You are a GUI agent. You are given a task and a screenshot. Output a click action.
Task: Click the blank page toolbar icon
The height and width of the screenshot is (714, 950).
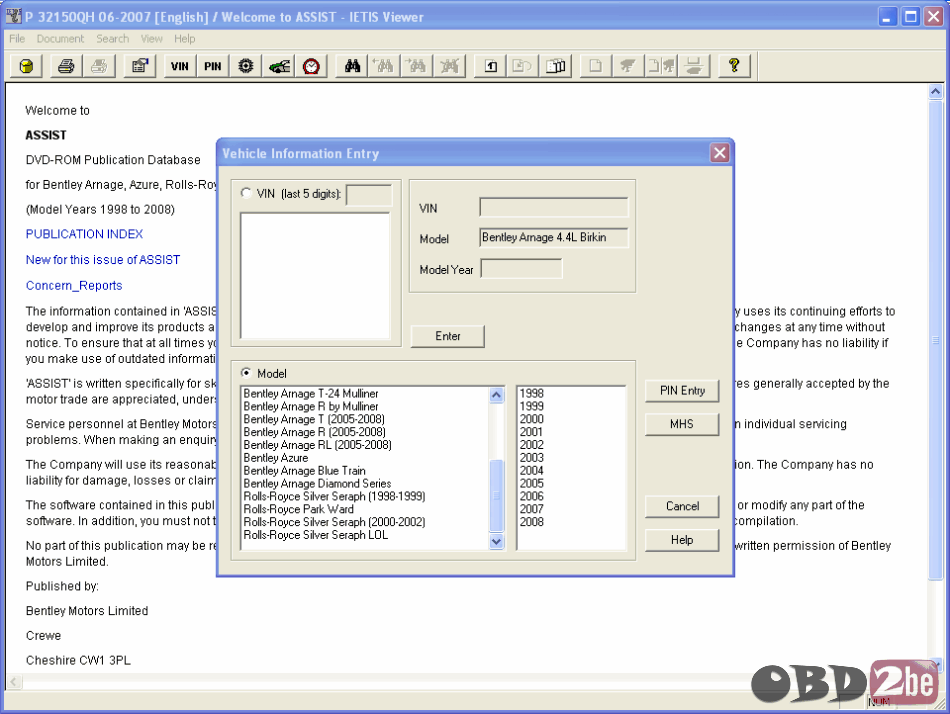596,66
